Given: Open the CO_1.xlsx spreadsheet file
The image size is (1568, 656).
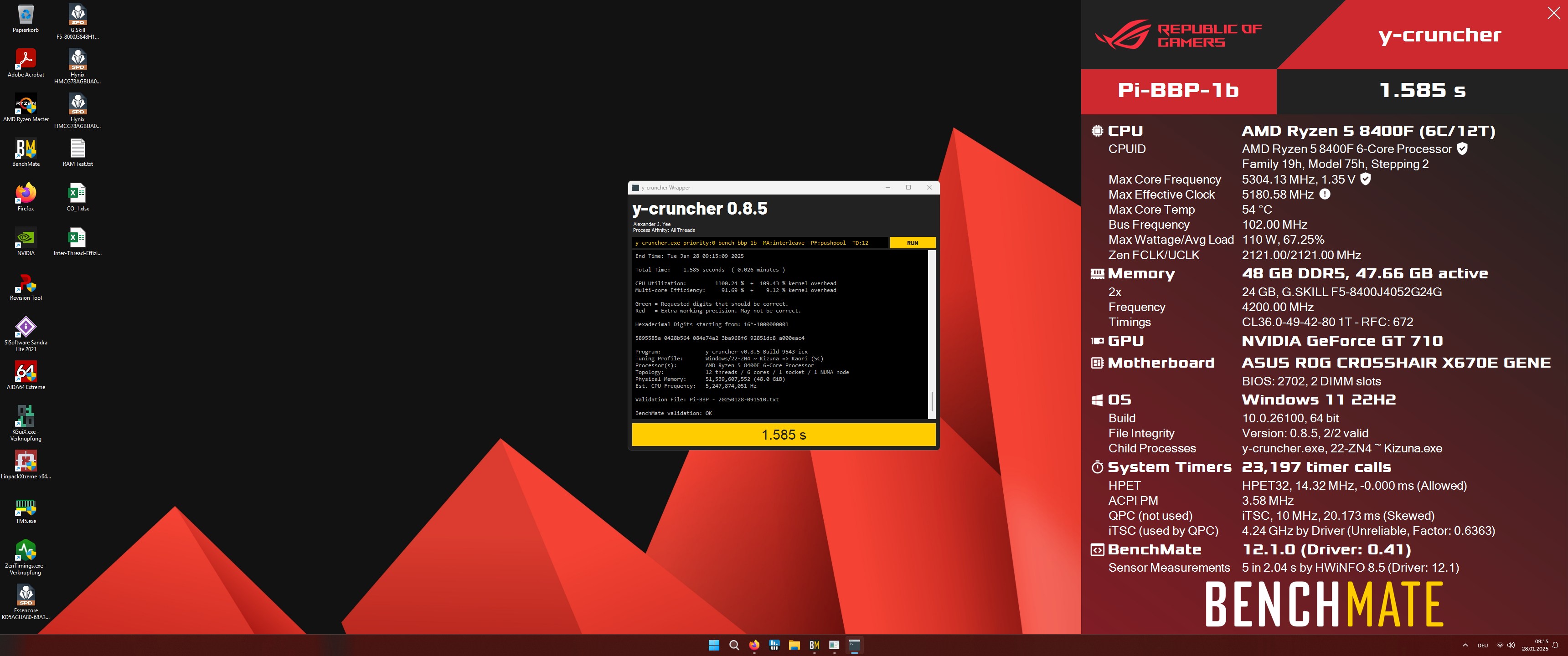Looking at the screenshot, I should click(77, 197).
